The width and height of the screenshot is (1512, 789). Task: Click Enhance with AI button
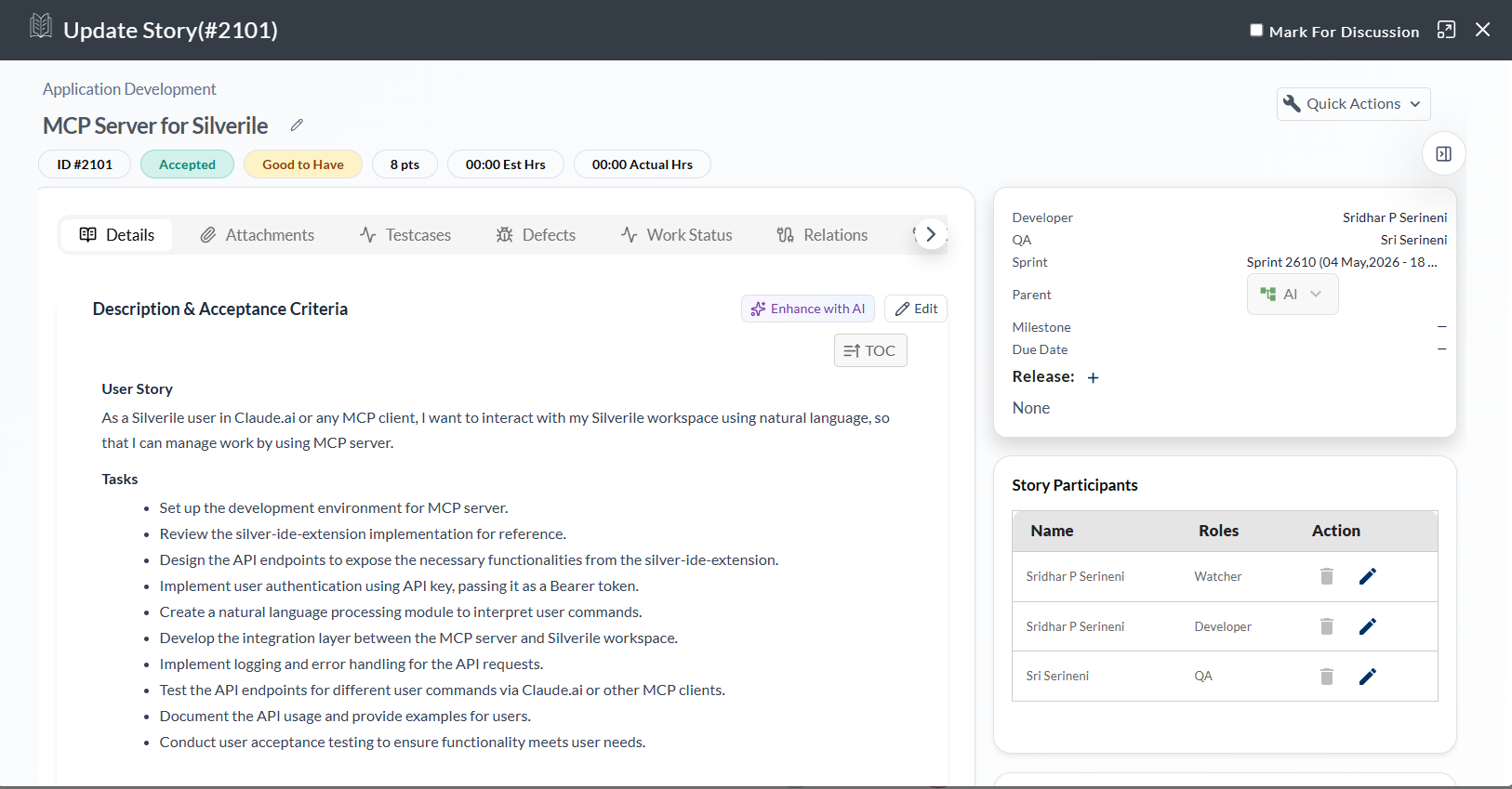pos(808,309)
